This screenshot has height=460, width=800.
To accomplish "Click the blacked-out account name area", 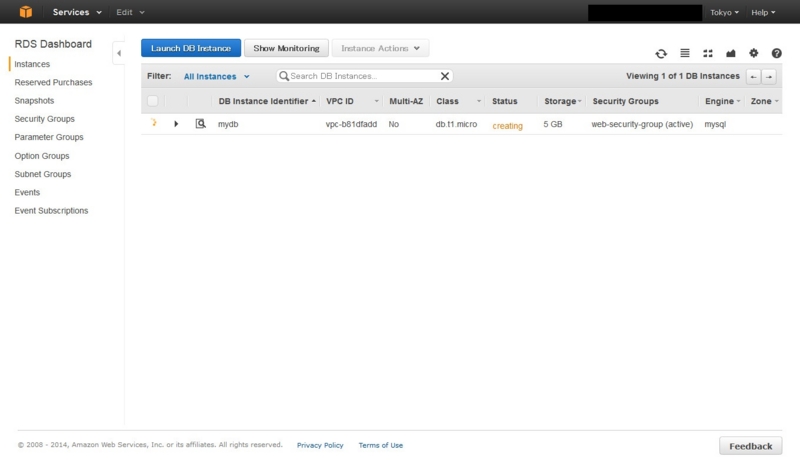I will pos(645,13).
